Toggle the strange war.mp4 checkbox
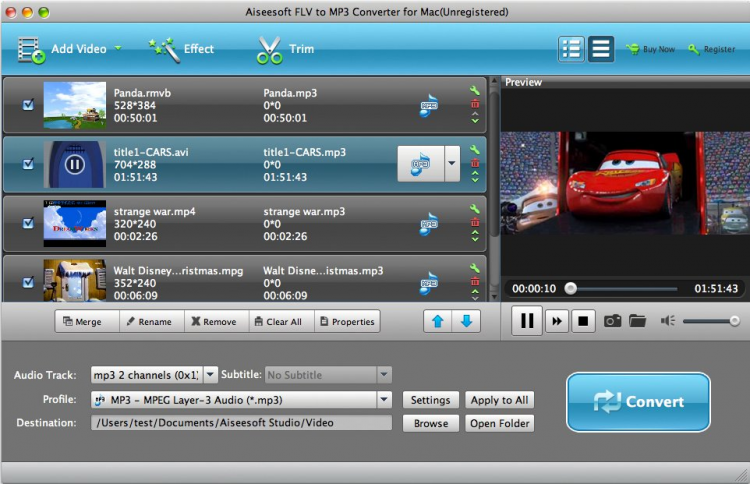 tap(29, 222)
